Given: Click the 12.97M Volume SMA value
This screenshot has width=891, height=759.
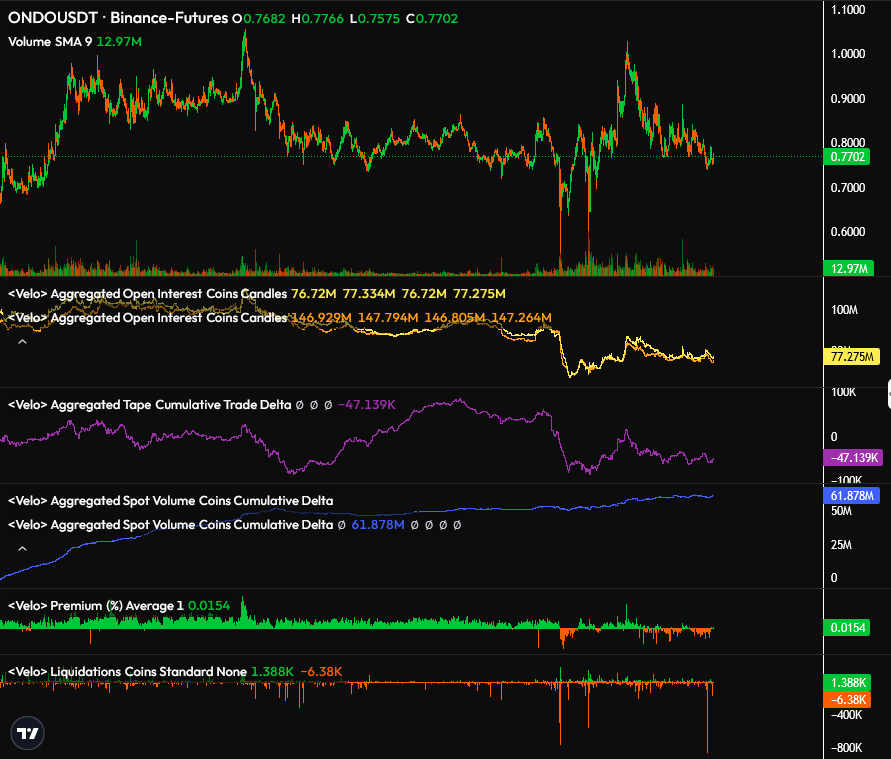Looking at the screenshot, I should tap(119, 41).
